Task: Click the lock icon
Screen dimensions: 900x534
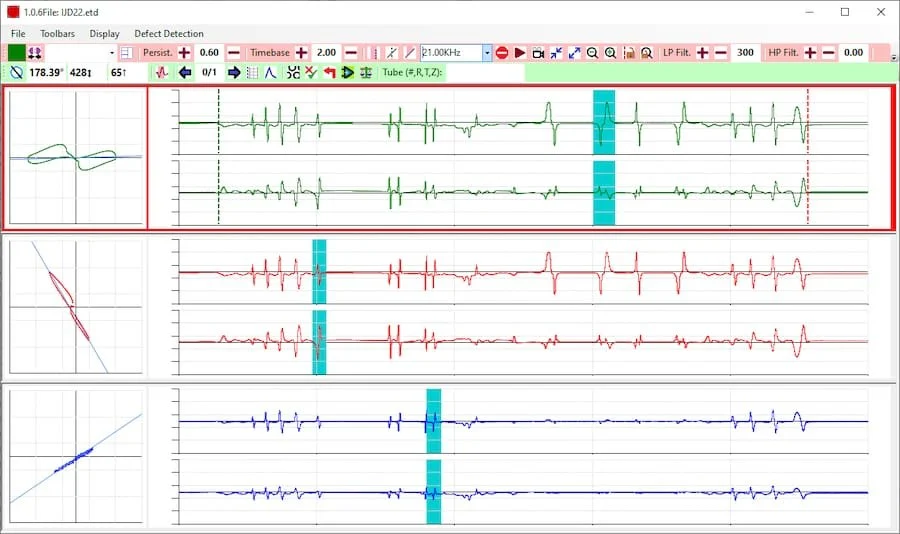Action: [x=629, y=53]
